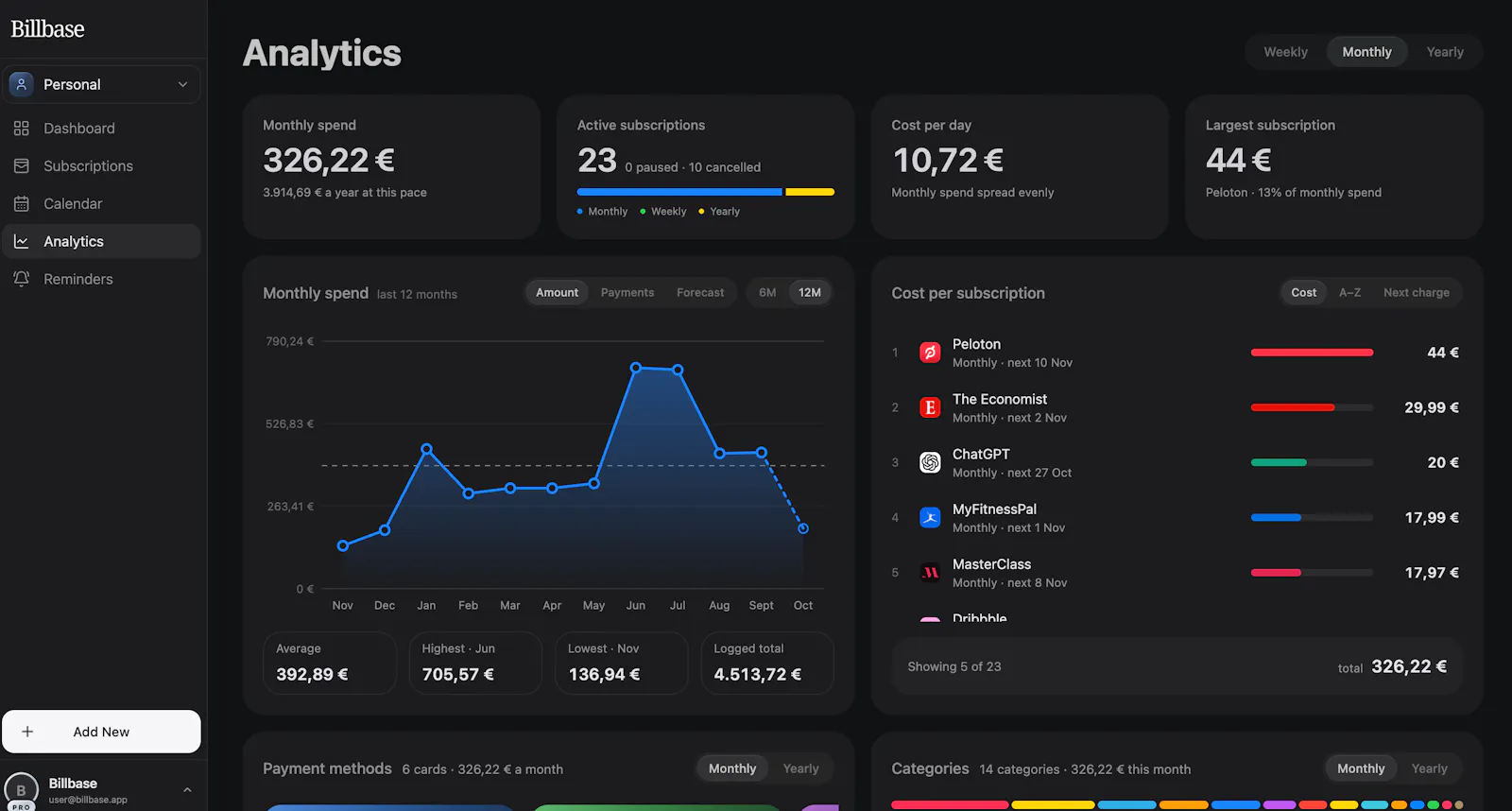
Task: Click the Jun data point on chart
Action: coord(636,368)
